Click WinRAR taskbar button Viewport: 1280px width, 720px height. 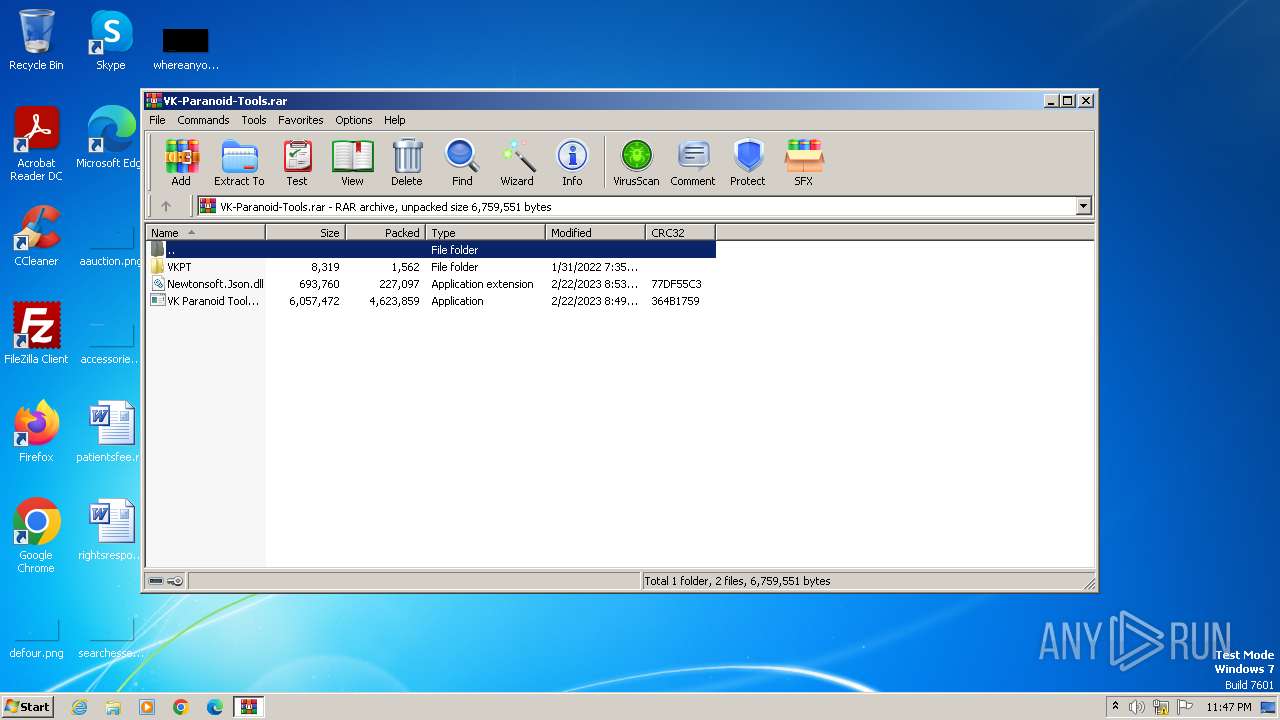point(249,707)
